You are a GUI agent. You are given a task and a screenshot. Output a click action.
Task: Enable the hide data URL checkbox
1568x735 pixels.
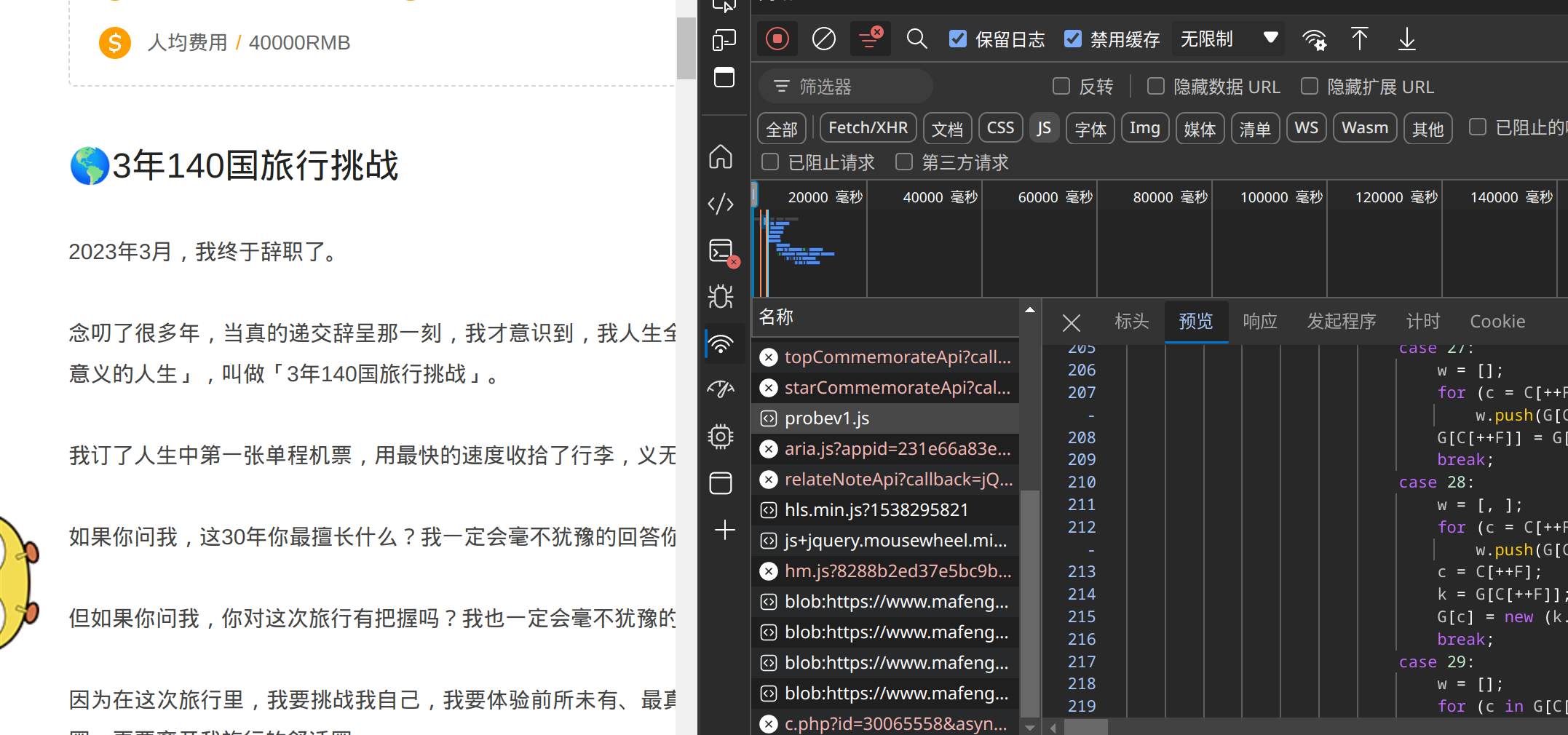click(x=1156, y=87)
